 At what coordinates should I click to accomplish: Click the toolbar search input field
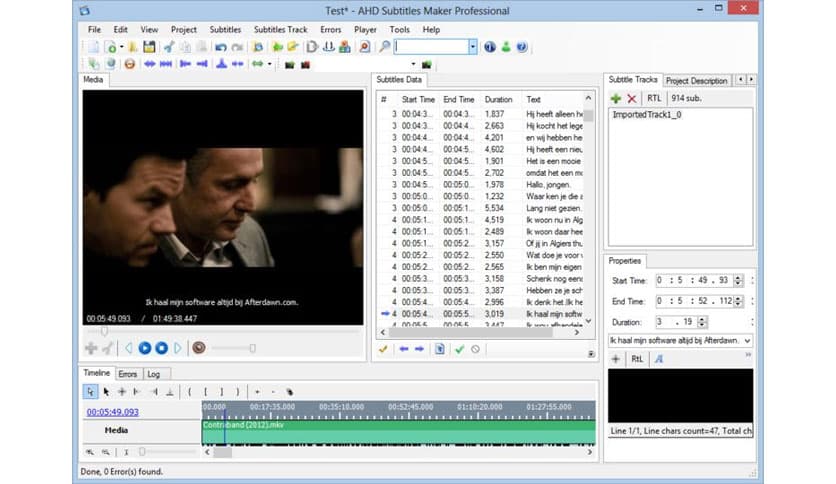[x=431, y=47]
